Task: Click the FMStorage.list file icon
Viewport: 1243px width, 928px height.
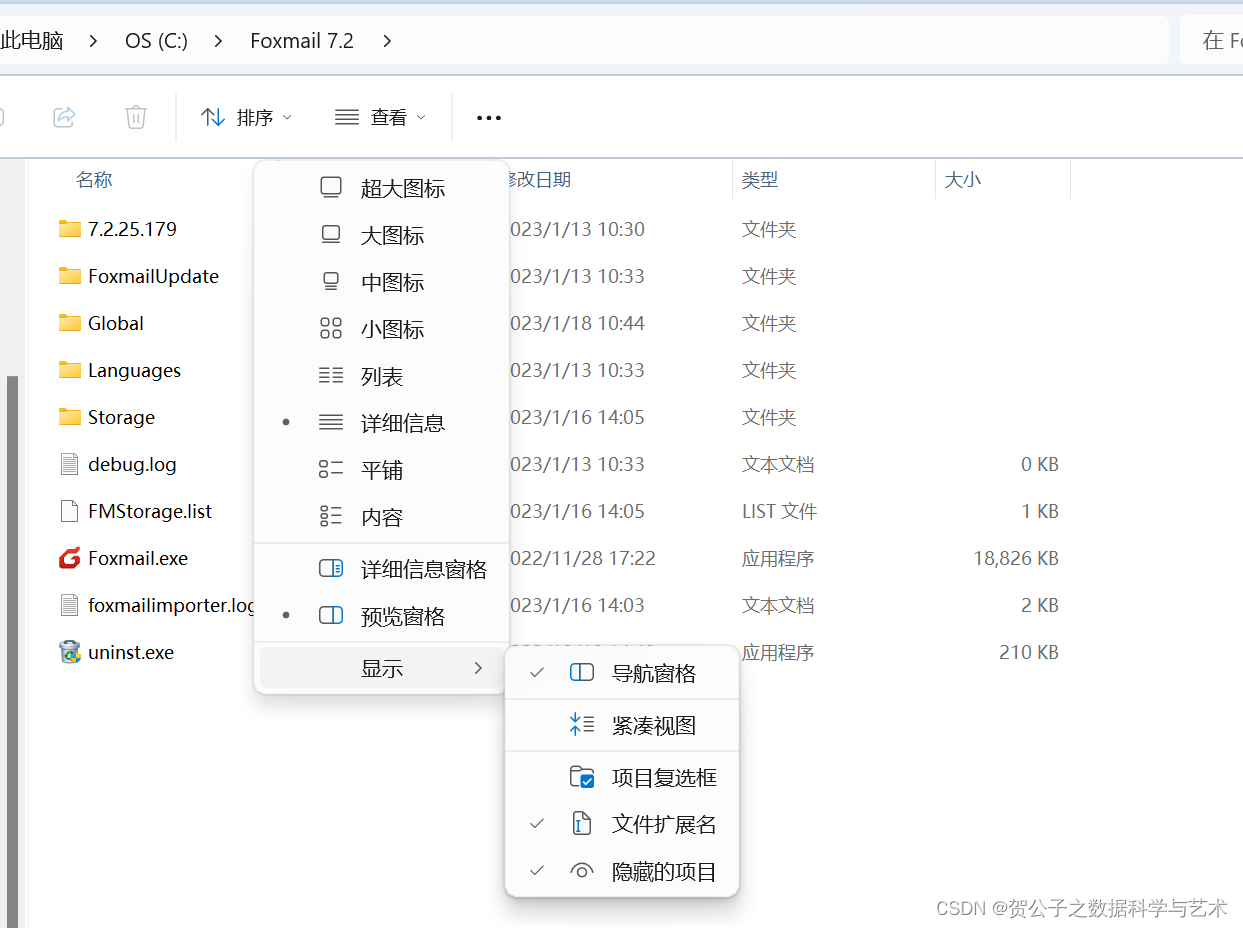Action: point(69,511)
